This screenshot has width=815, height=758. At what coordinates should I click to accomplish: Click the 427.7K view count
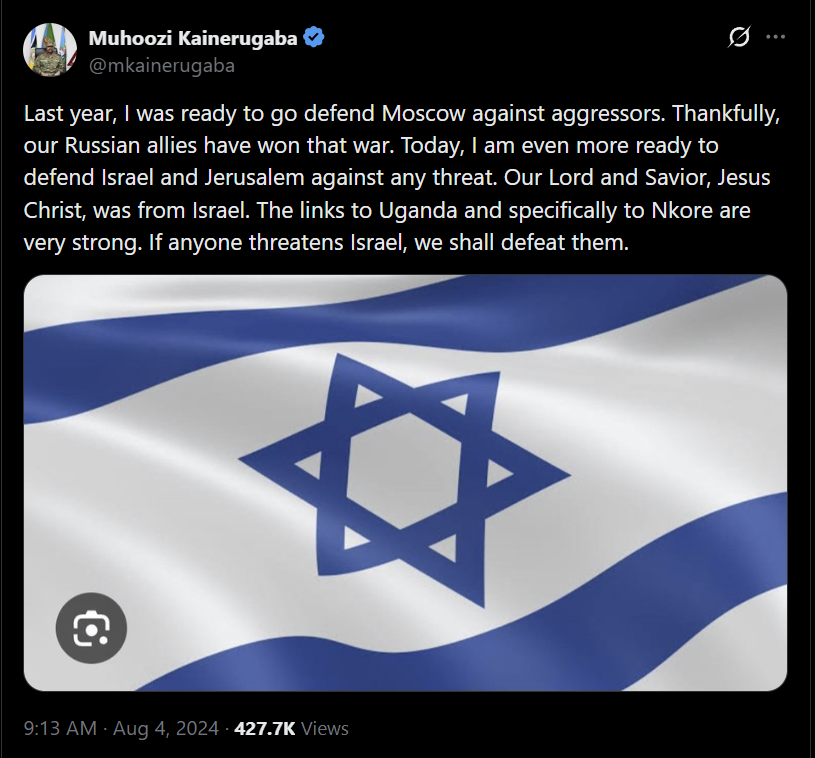coord(264,729)
